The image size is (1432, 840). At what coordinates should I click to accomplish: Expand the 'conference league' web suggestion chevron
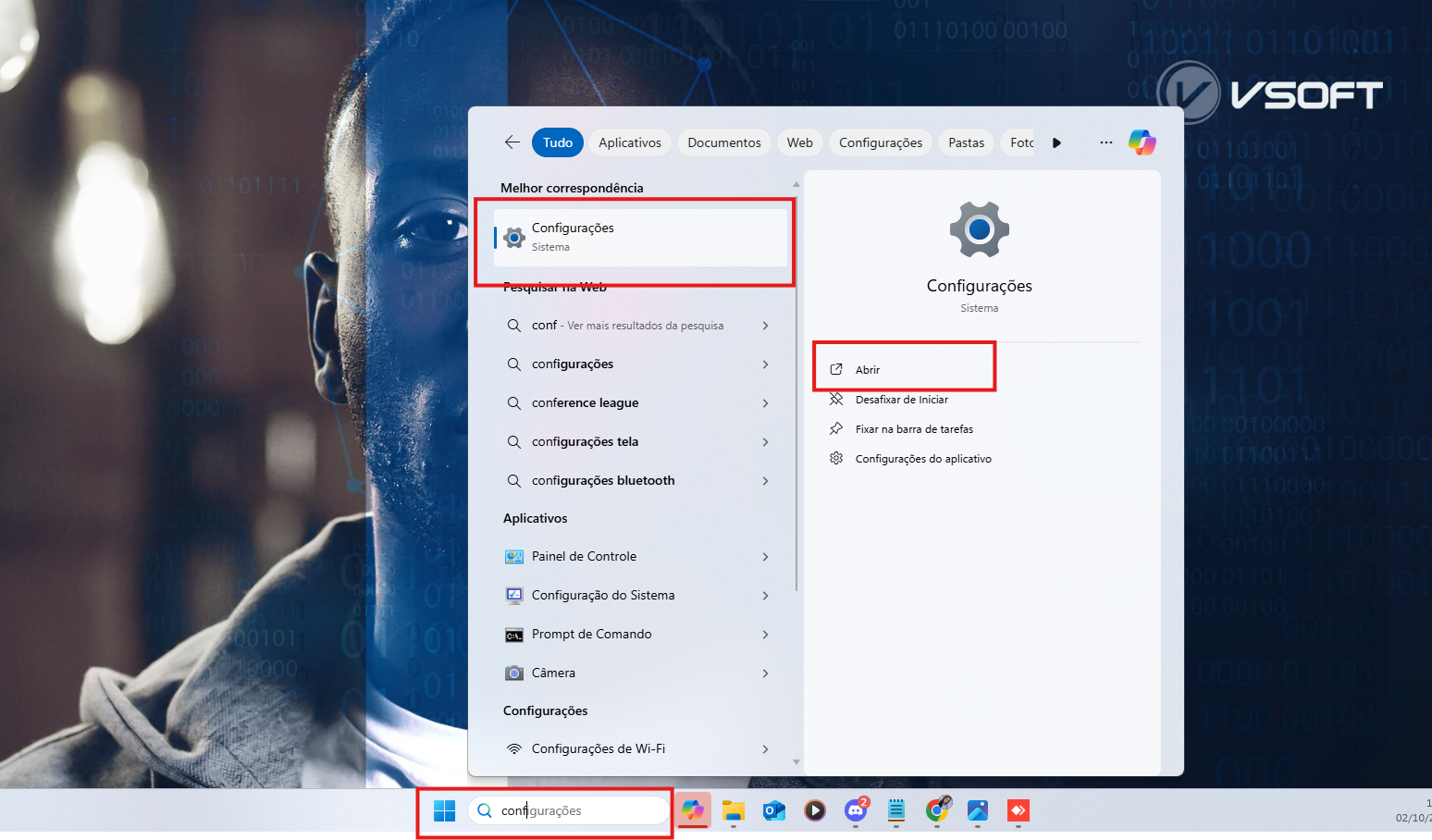click(765, 403)
